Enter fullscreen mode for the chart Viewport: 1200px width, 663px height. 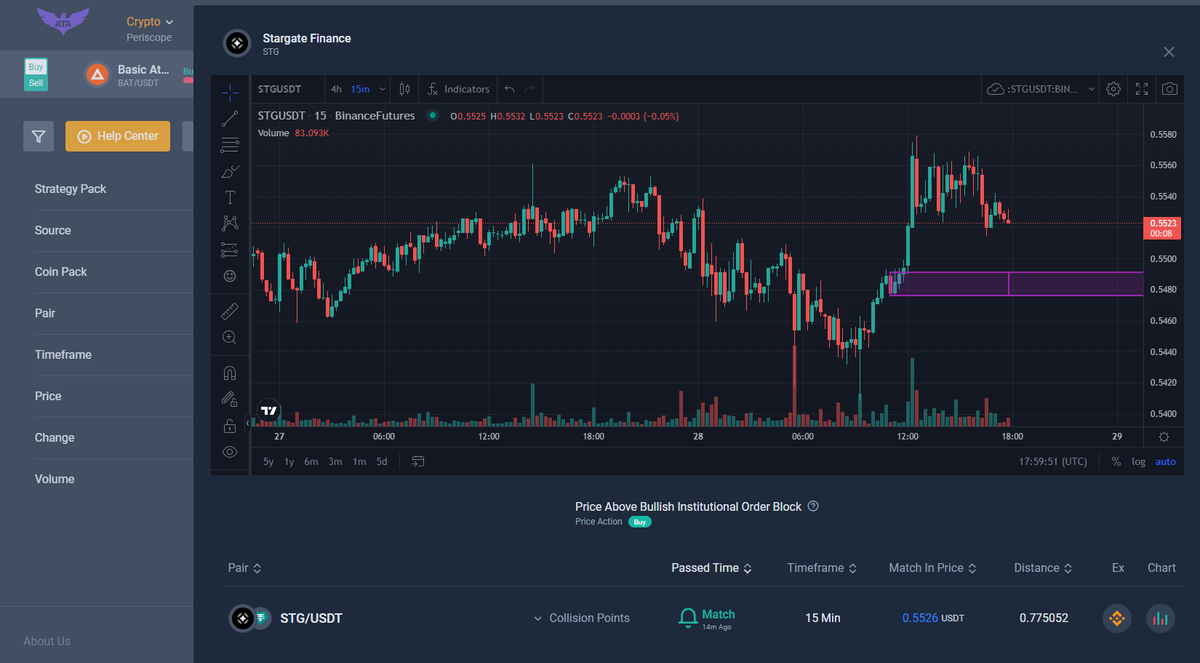coord(1141,89)
